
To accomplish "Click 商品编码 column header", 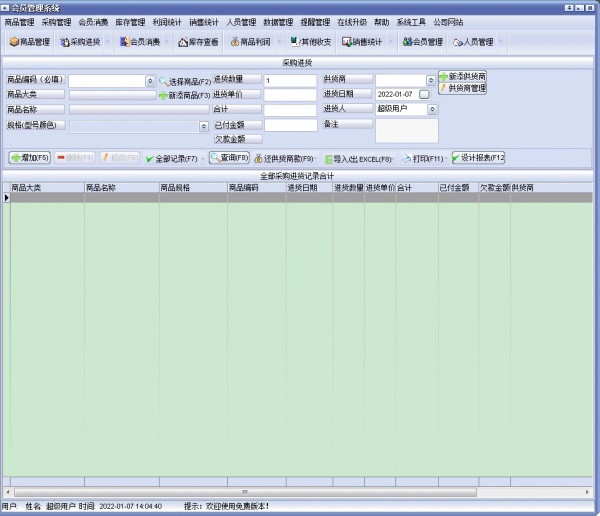I will point(257,188).
